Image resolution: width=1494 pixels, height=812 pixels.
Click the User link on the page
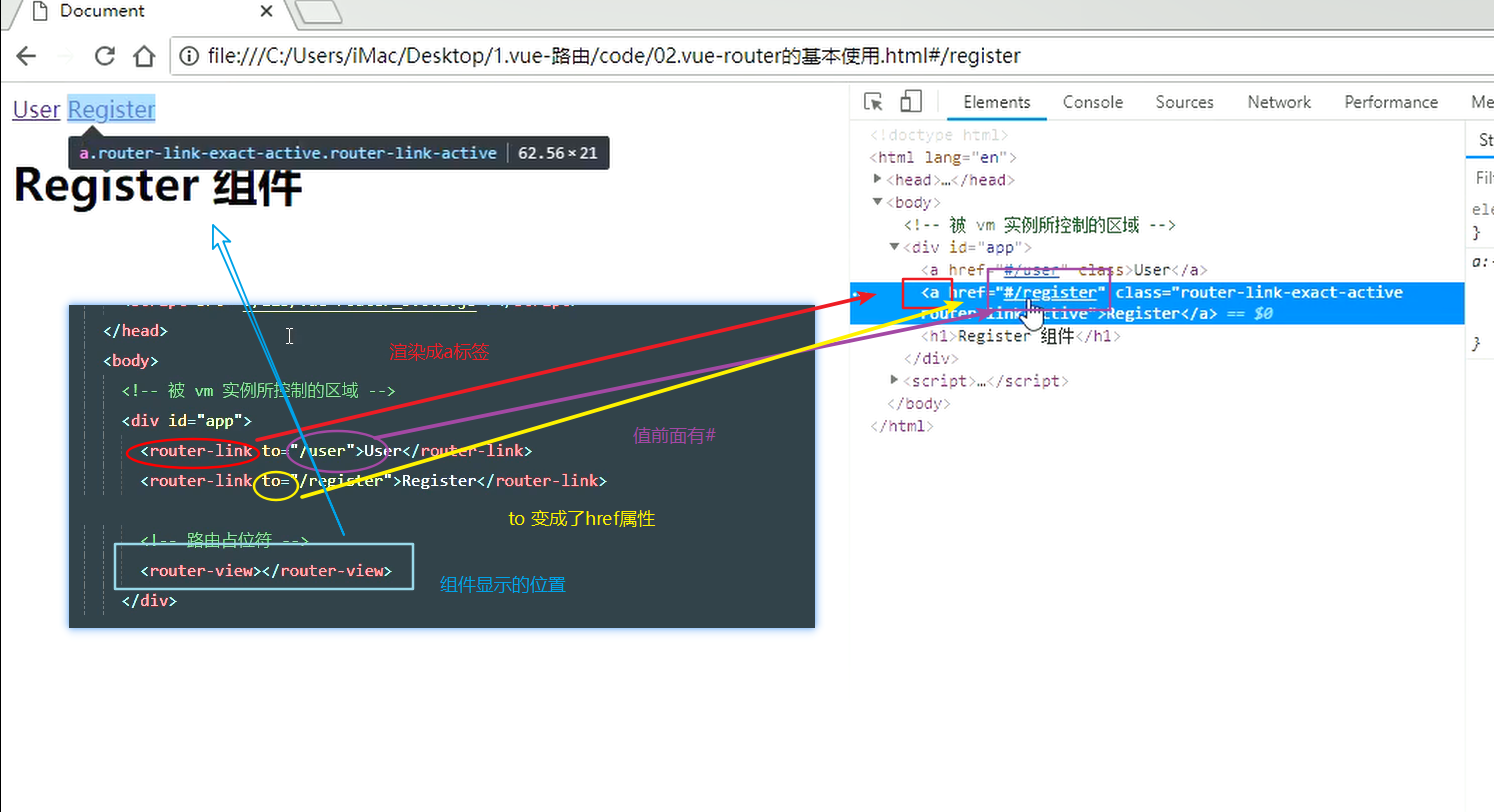[36, 110]
